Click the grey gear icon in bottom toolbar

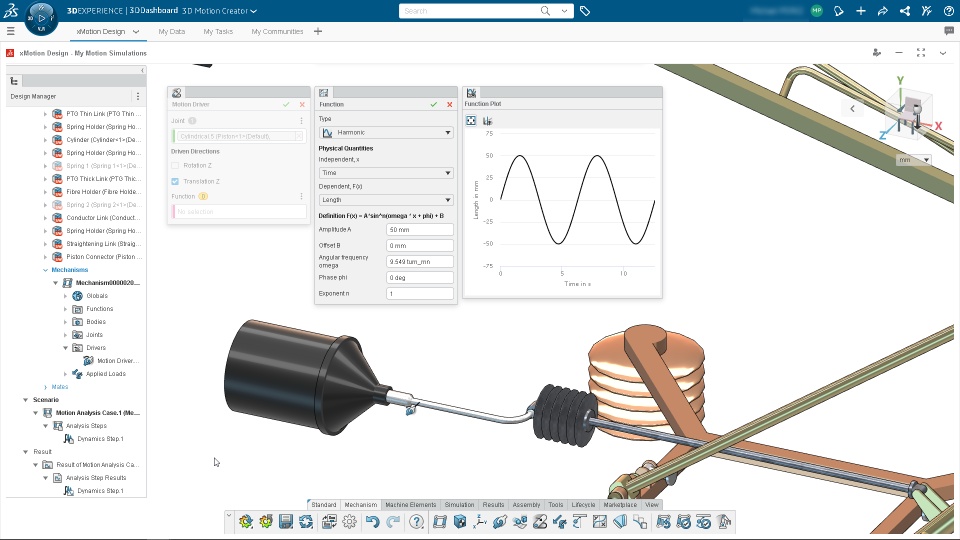[350, 522]
